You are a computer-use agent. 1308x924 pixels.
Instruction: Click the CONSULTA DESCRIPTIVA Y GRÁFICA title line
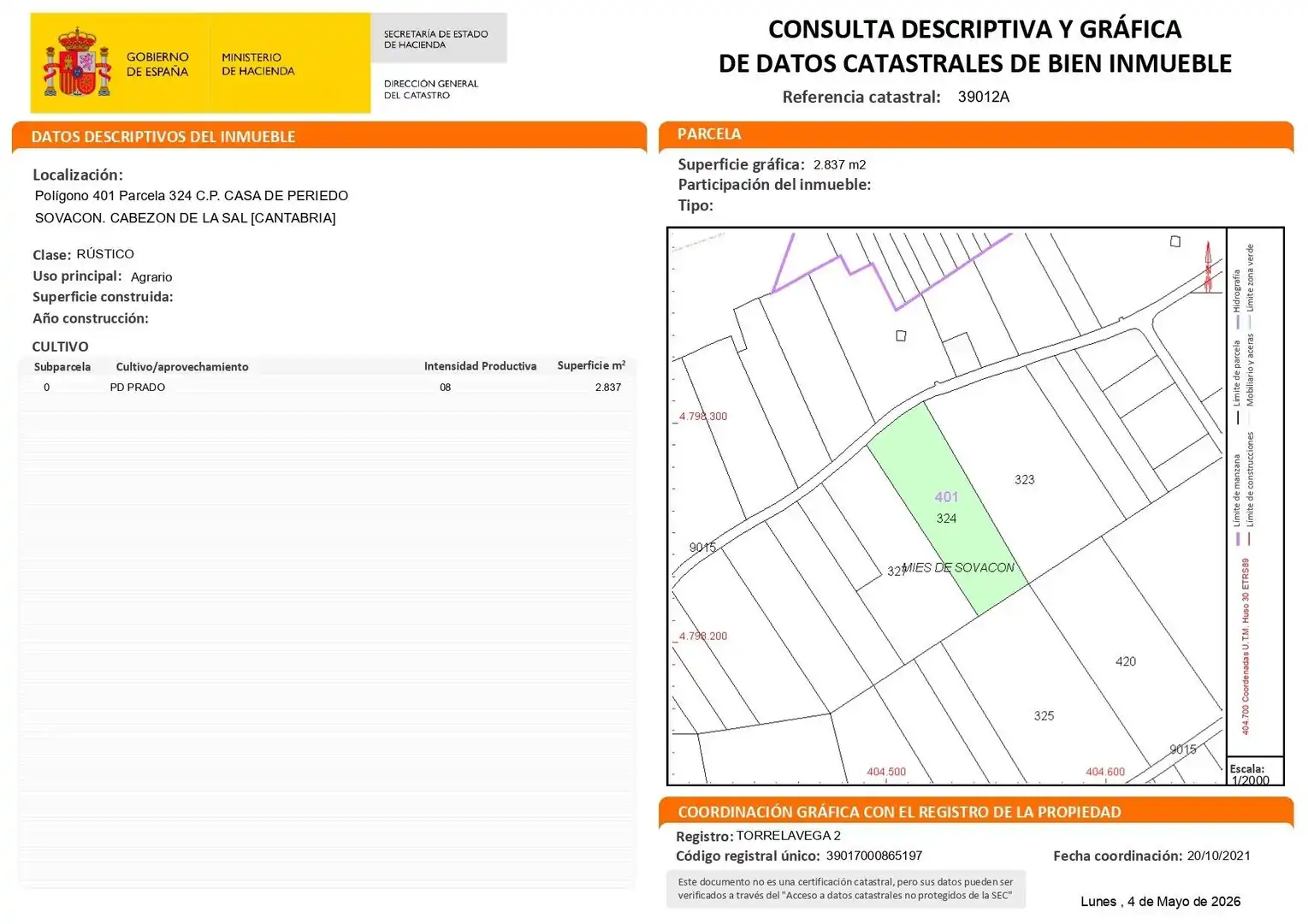pyautogui.click(x=974, y=29)
